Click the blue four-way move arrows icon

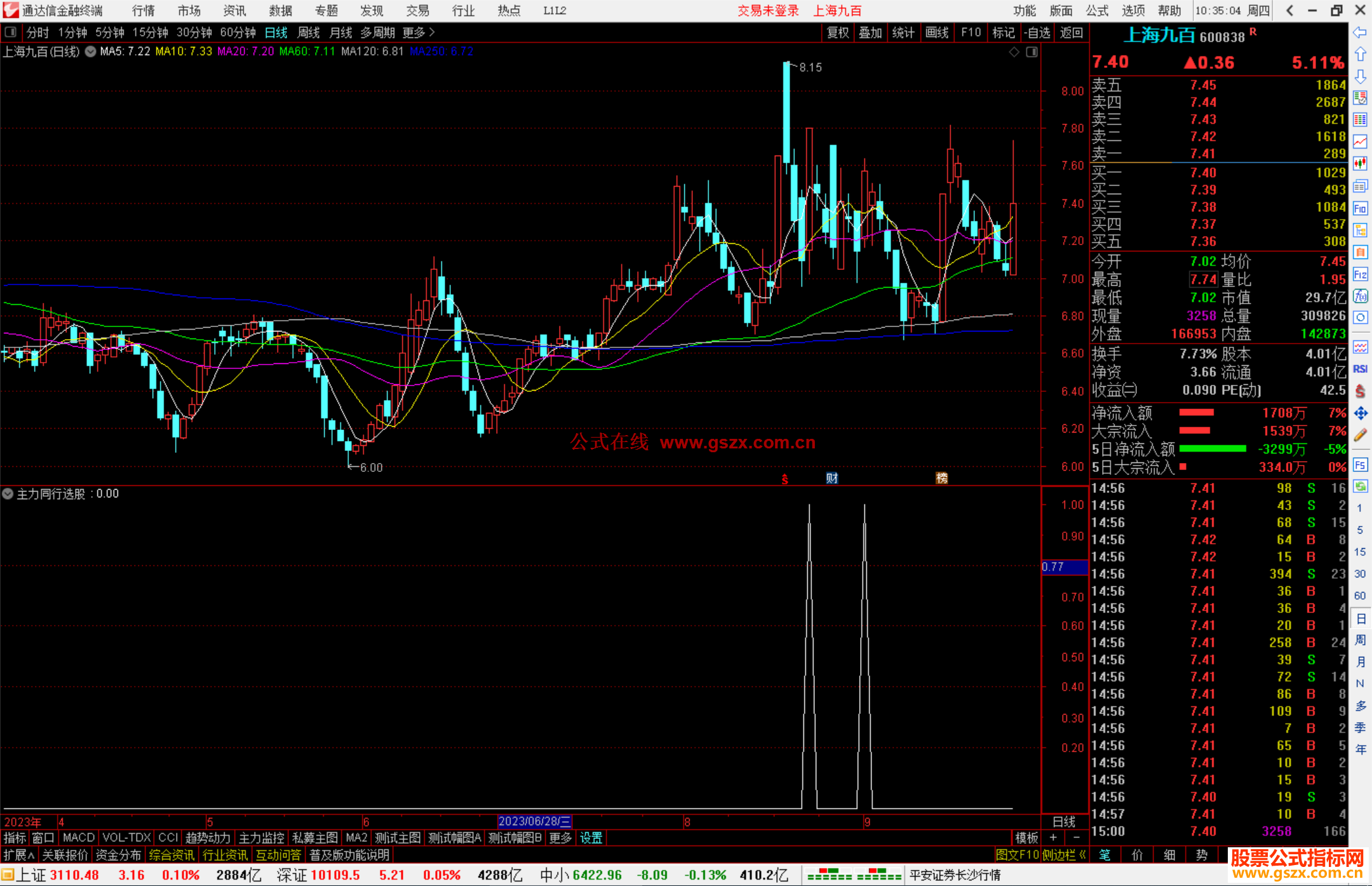[x=1360, y=413]
